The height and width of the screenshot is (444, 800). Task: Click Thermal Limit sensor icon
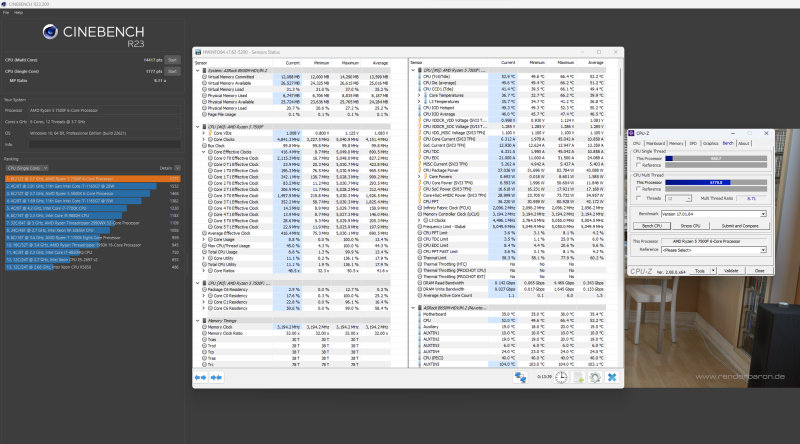click(x=419, y=258)
